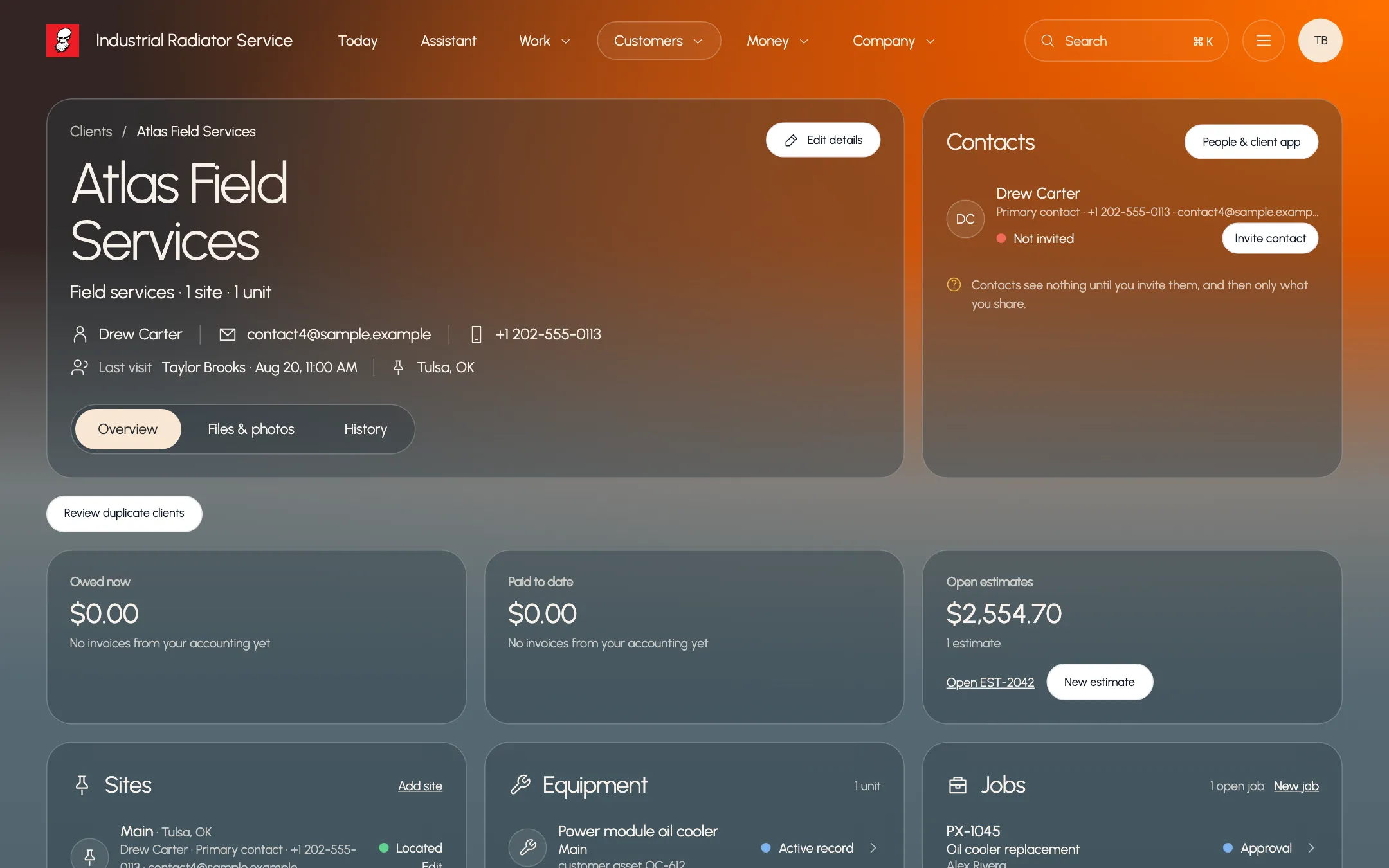Click the help question-mark icon in Contacts

point(954,285)
